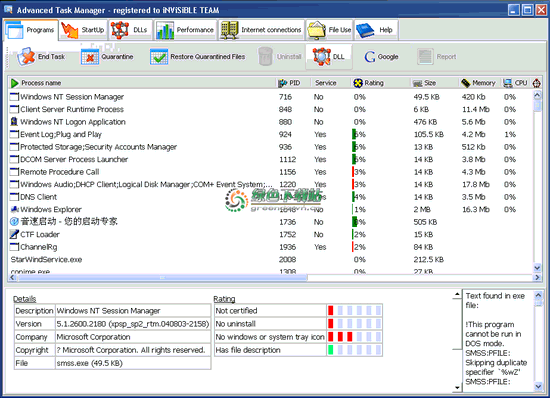Screen dimensions: 550x398
Task: Switch to the File Use tab
Action: (329, 30)
